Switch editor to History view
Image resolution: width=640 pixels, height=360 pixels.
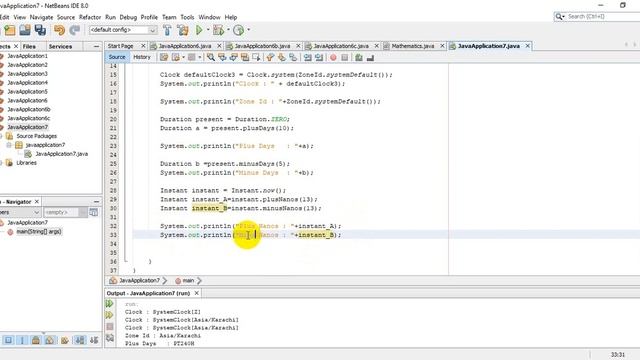[142, 57]
